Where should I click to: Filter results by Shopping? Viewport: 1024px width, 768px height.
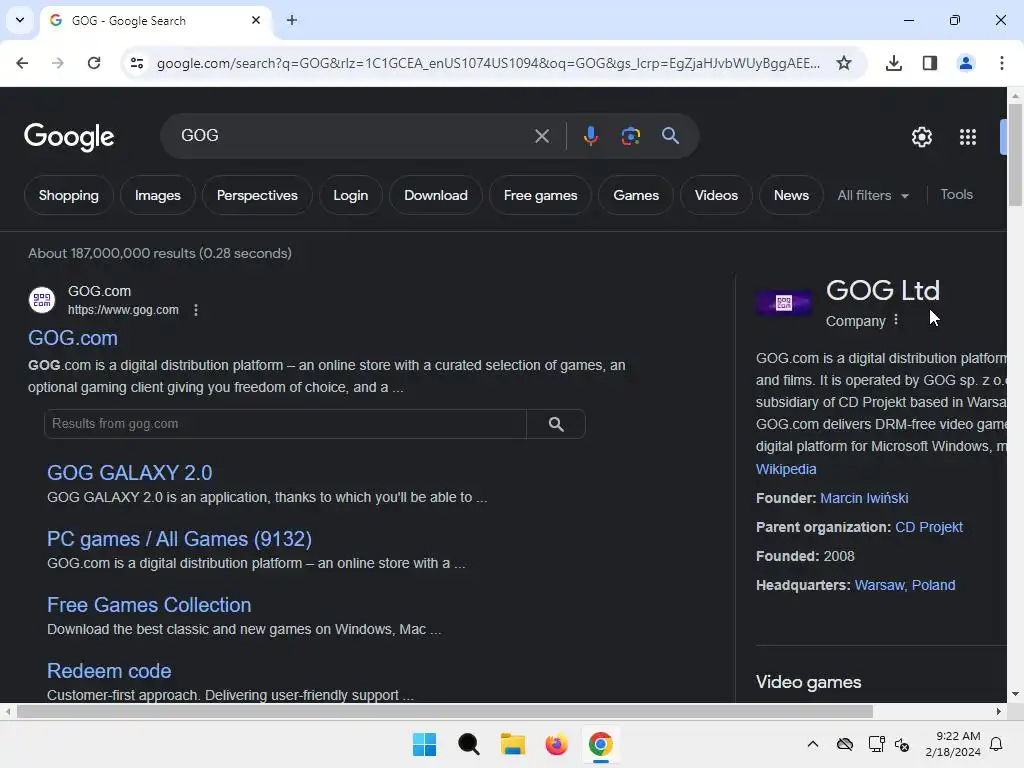[69, 195]
